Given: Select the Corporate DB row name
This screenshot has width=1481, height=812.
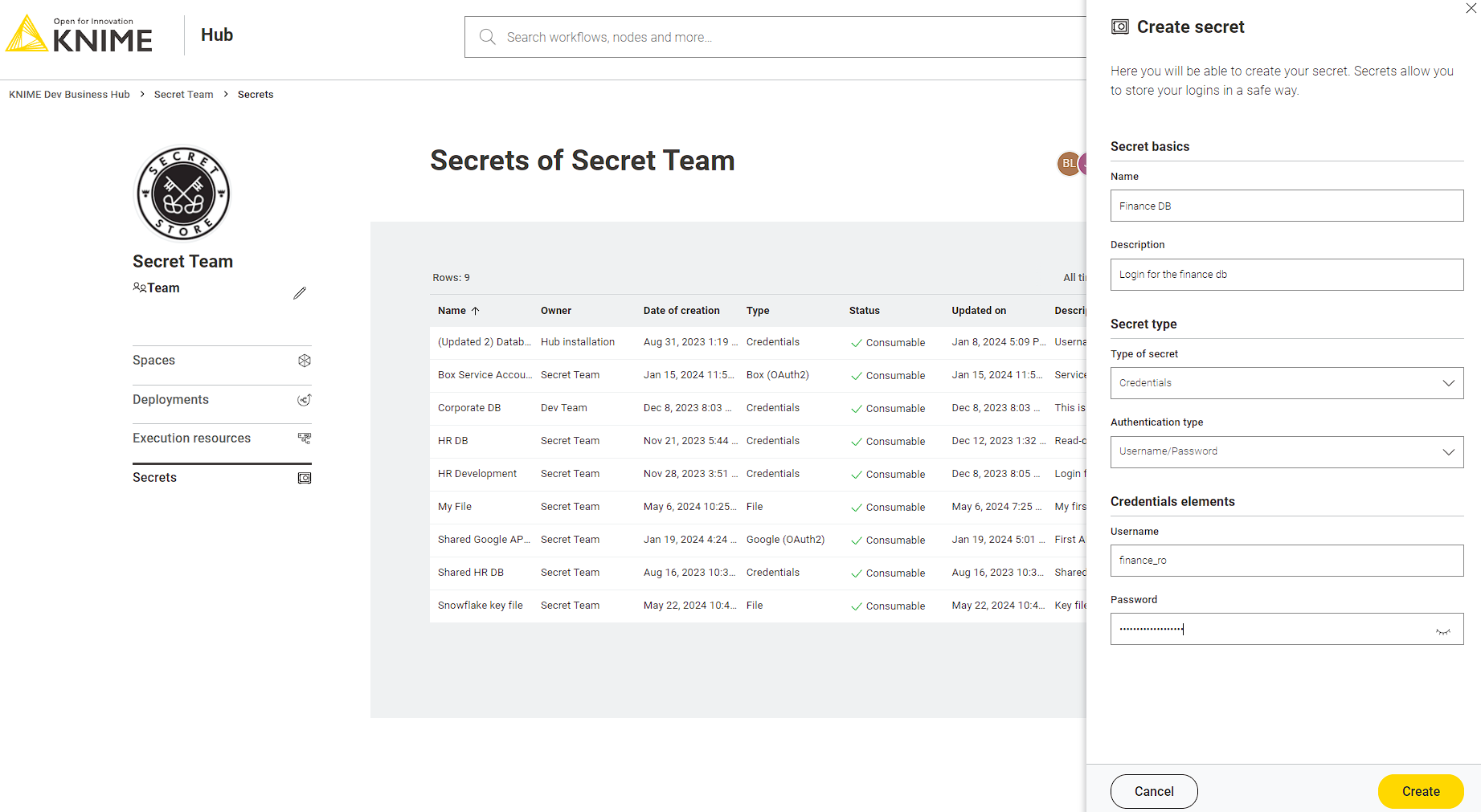Looking at the screenshot, I should point(469,408).
